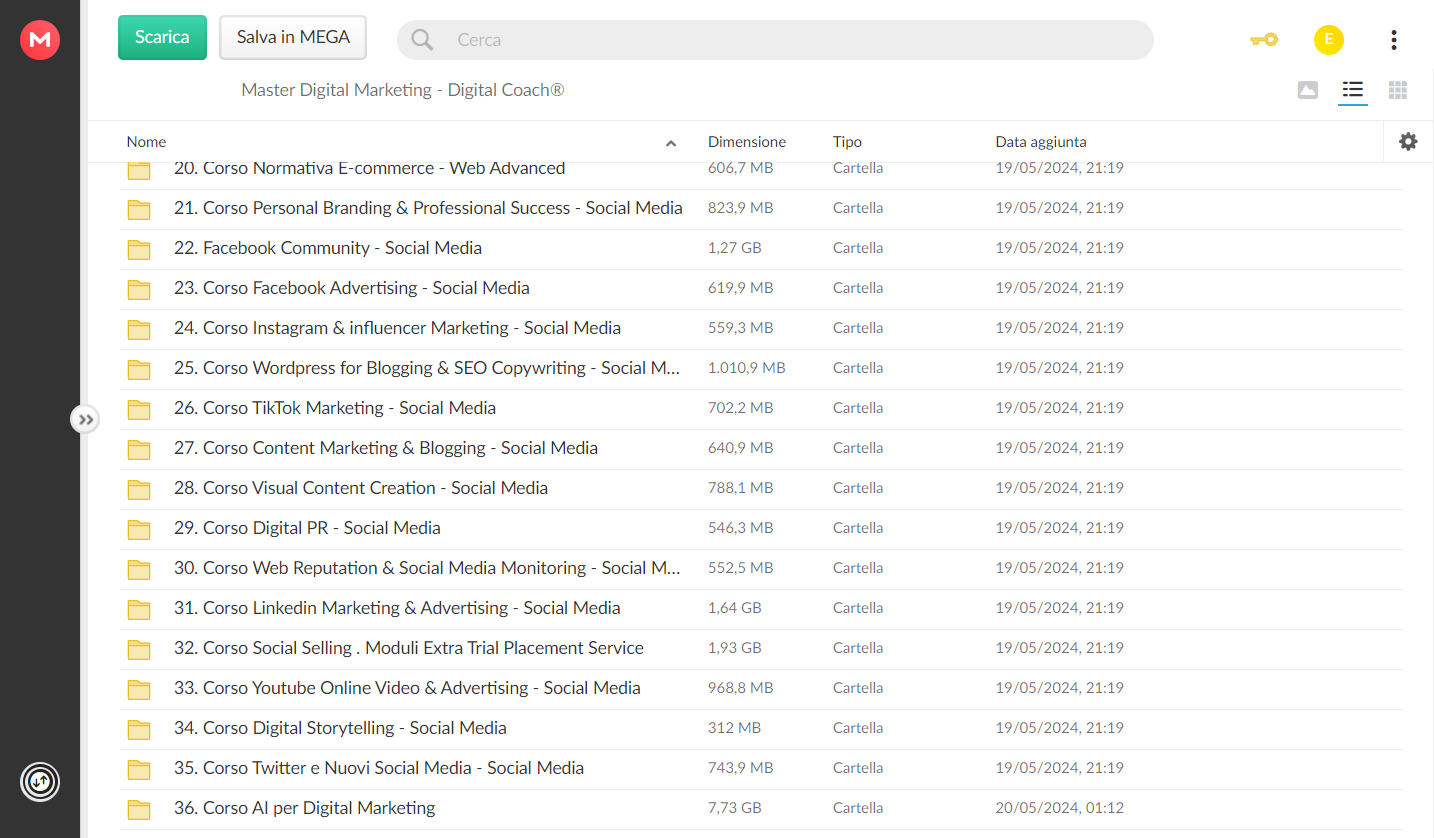Select list view mode

click(x=1353, y=91)
